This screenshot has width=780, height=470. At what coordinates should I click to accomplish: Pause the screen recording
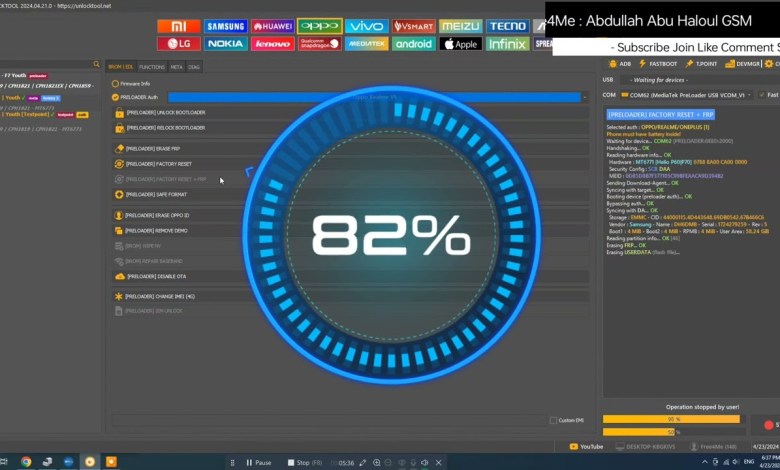(x=257, y=463)
